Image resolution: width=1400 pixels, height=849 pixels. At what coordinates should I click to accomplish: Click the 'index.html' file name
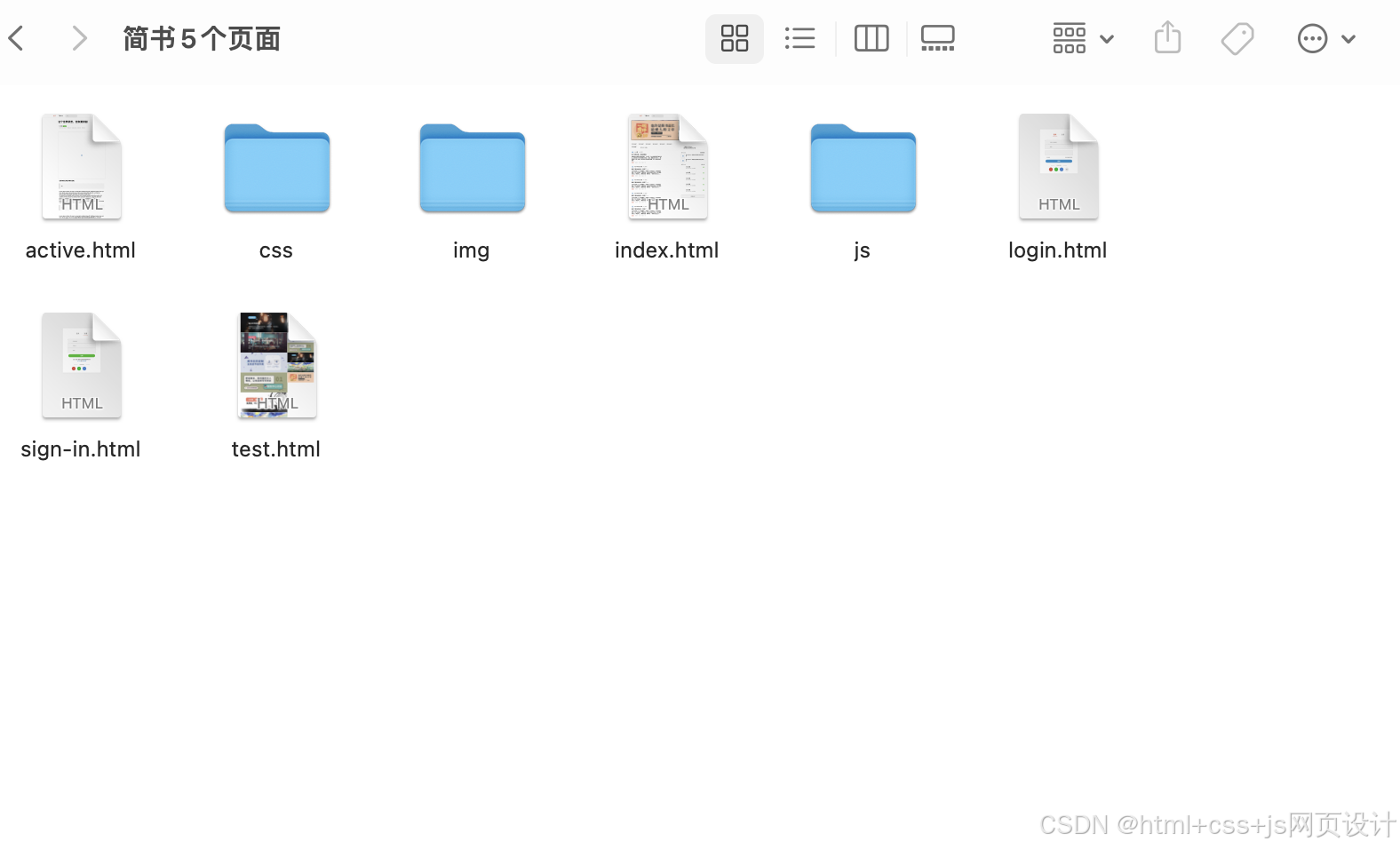tap(667, 250)
